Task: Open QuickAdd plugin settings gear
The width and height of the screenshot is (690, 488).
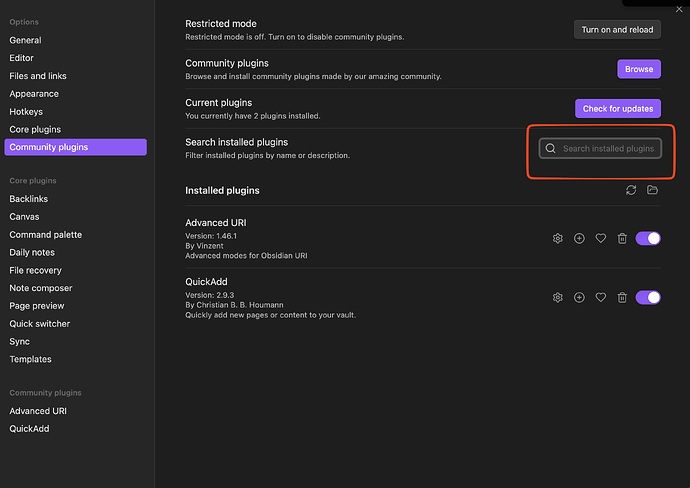Action: click(x=558, y=297)
